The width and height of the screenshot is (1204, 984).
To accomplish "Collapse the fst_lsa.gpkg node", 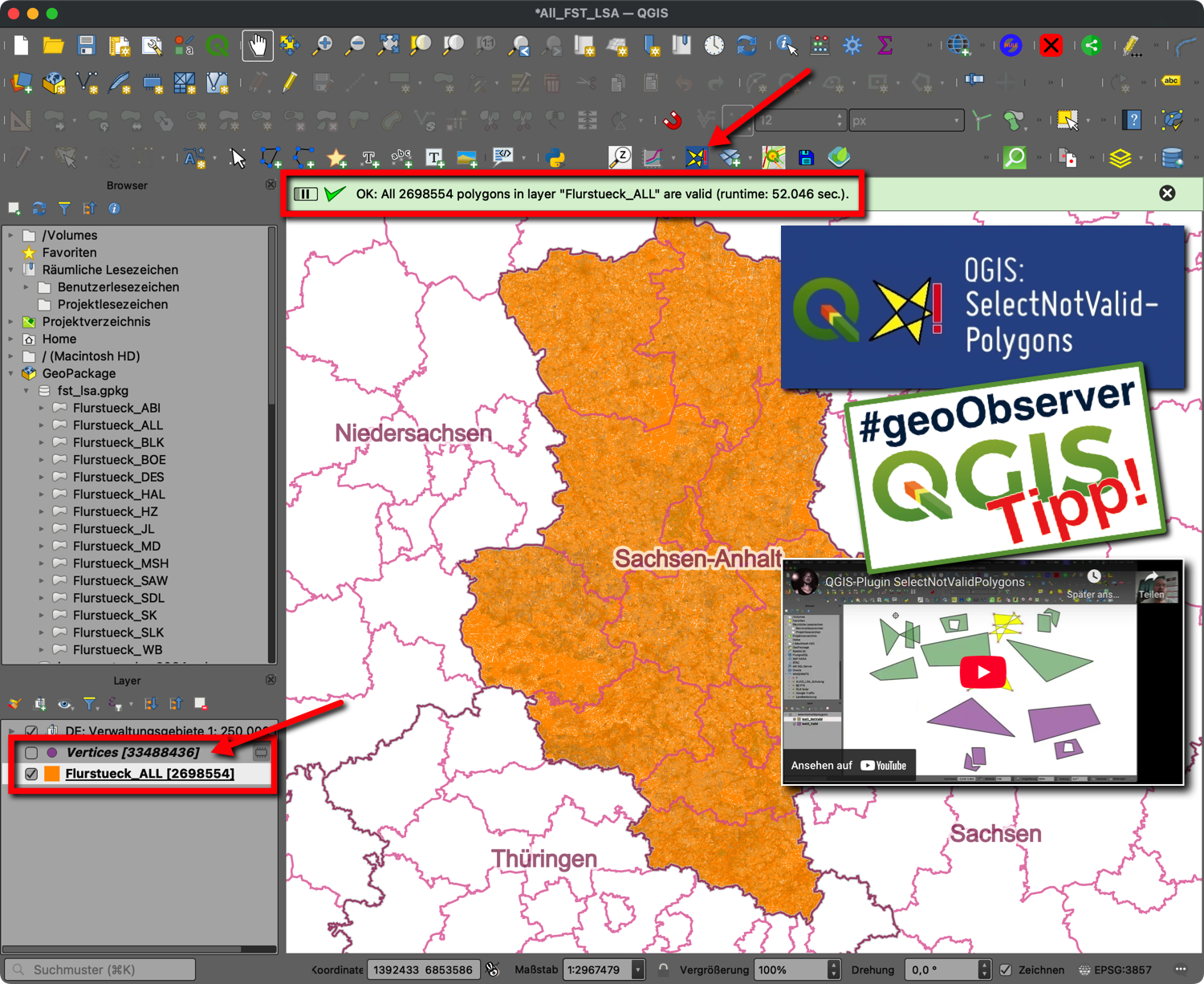I will [26, 391].
